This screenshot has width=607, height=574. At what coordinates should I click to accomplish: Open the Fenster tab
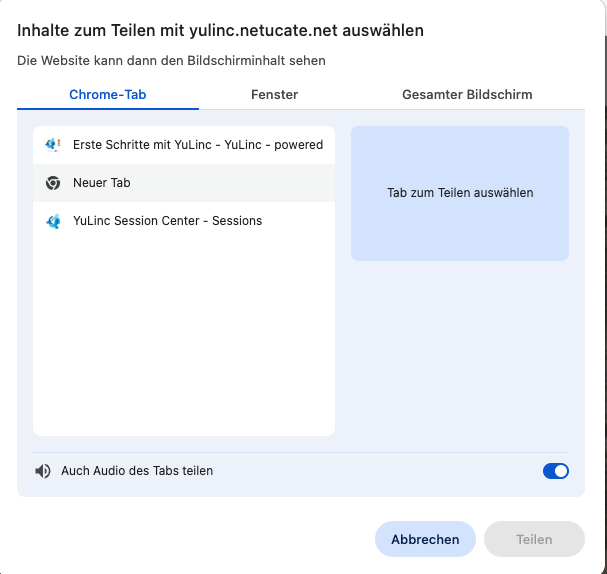(x=274, y=95)
